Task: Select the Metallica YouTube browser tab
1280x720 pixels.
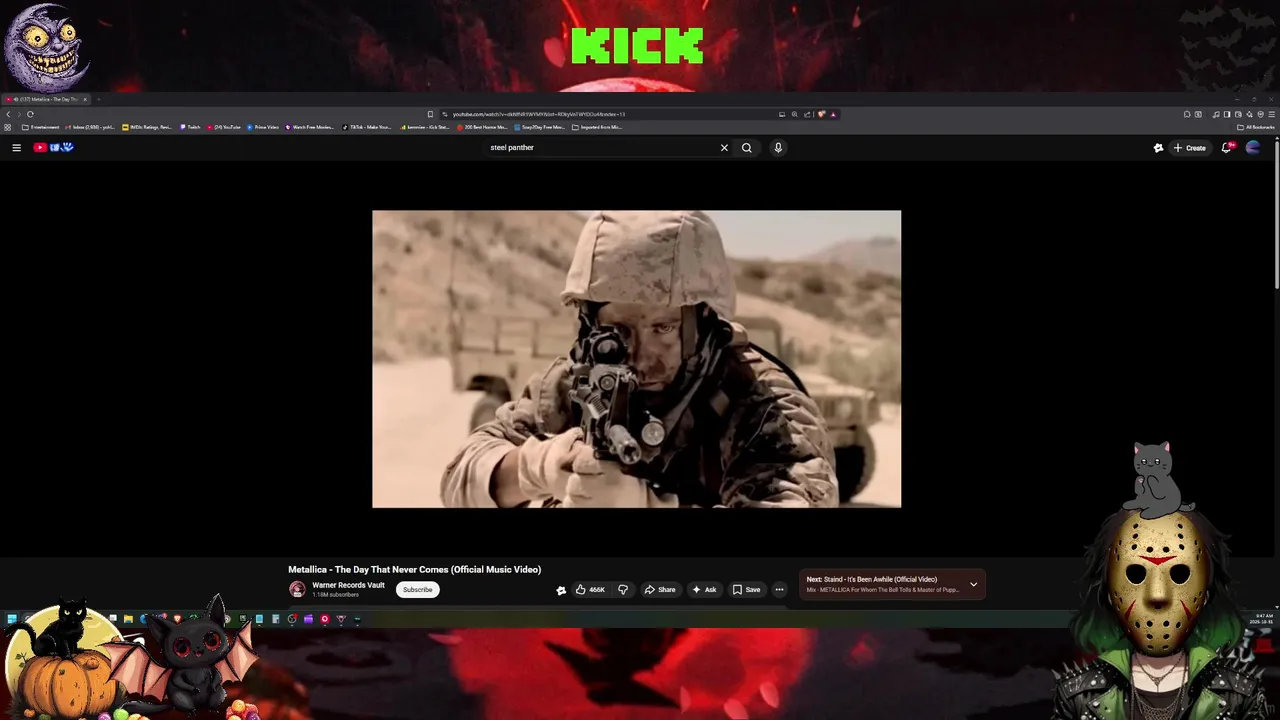Action: (x=45, y=99)
